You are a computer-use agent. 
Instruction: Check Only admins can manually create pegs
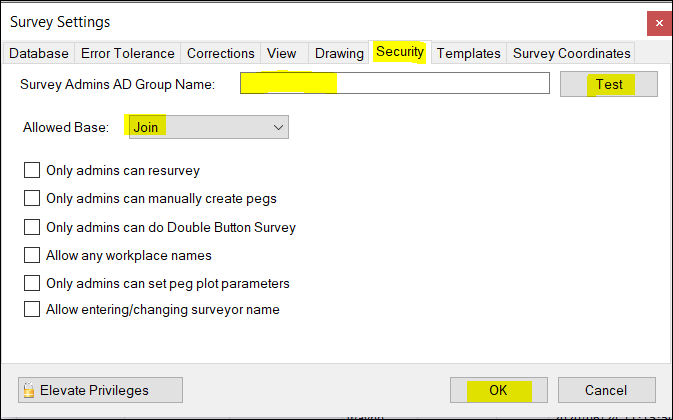32,199
